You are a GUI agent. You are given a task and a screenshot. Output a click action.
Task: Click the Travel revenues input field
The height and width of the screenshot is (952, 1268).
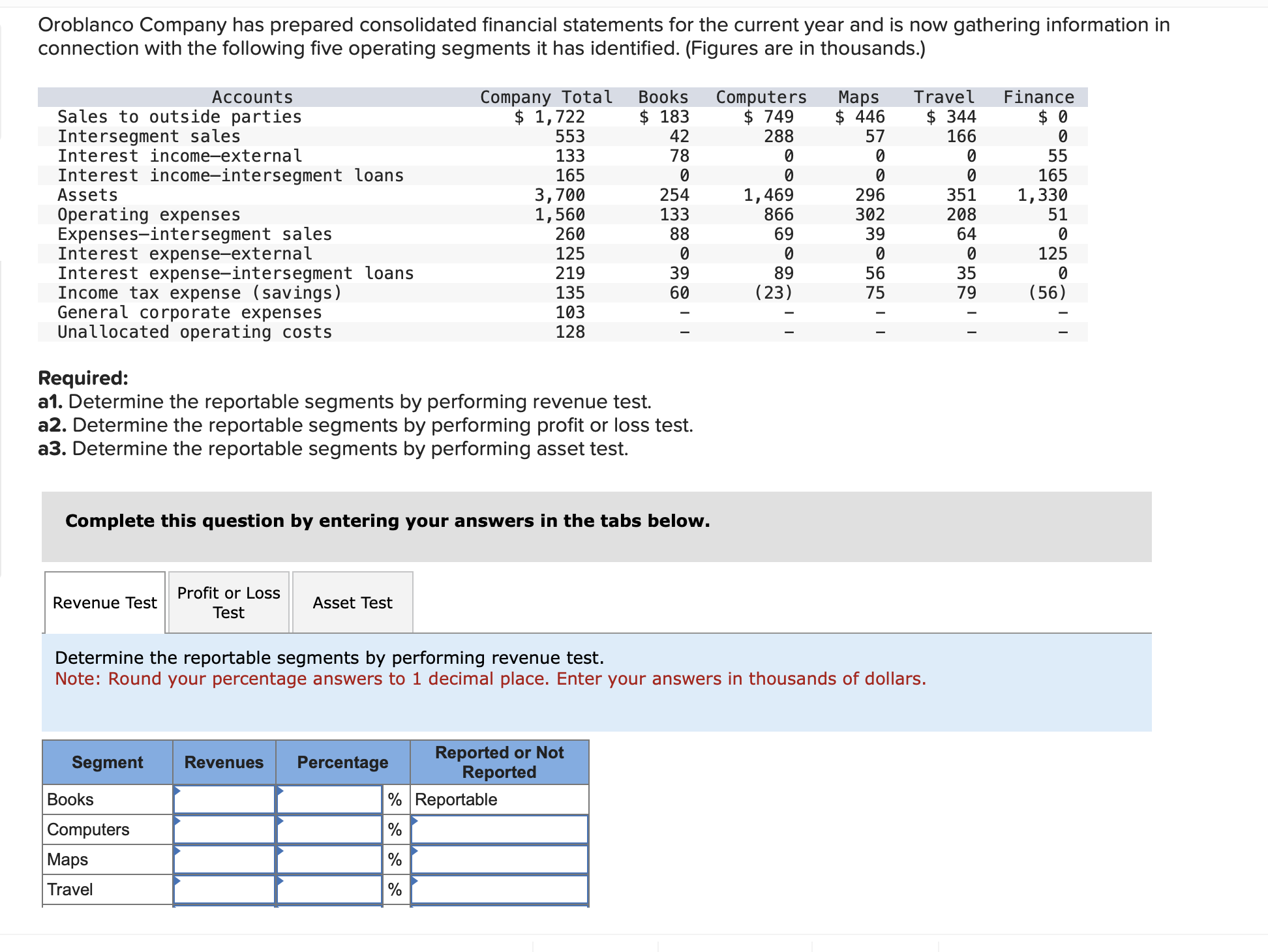click(224, 889)
